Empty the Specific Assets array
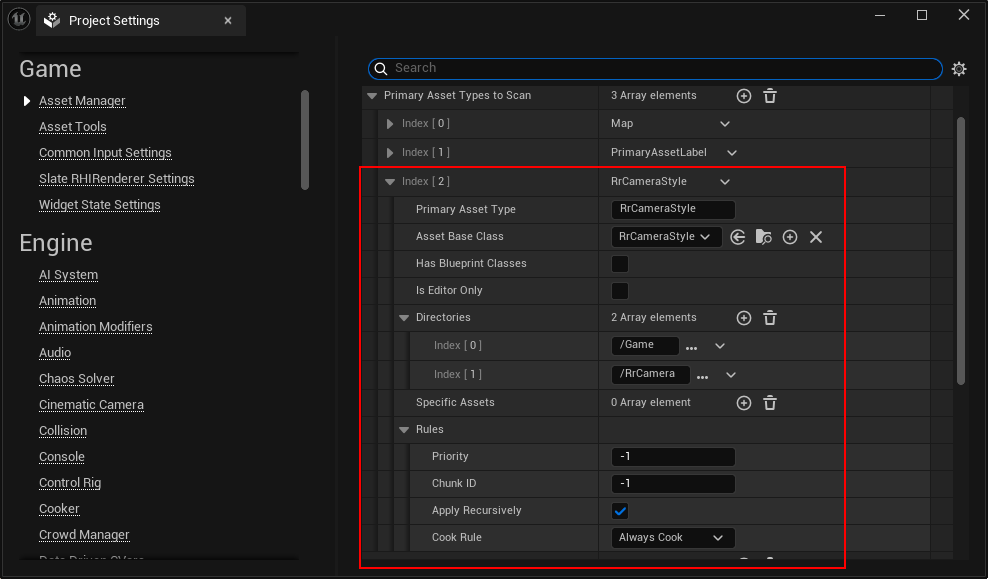 click(770, 403)
